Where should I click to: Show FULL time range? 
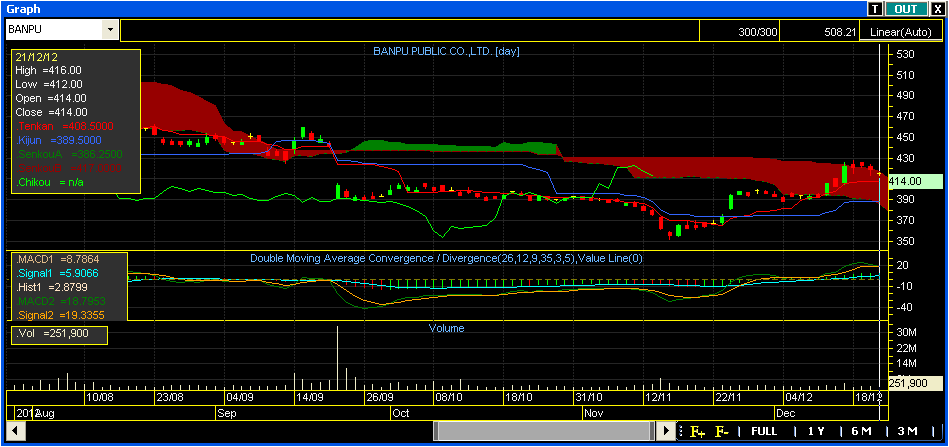point(764,431)
